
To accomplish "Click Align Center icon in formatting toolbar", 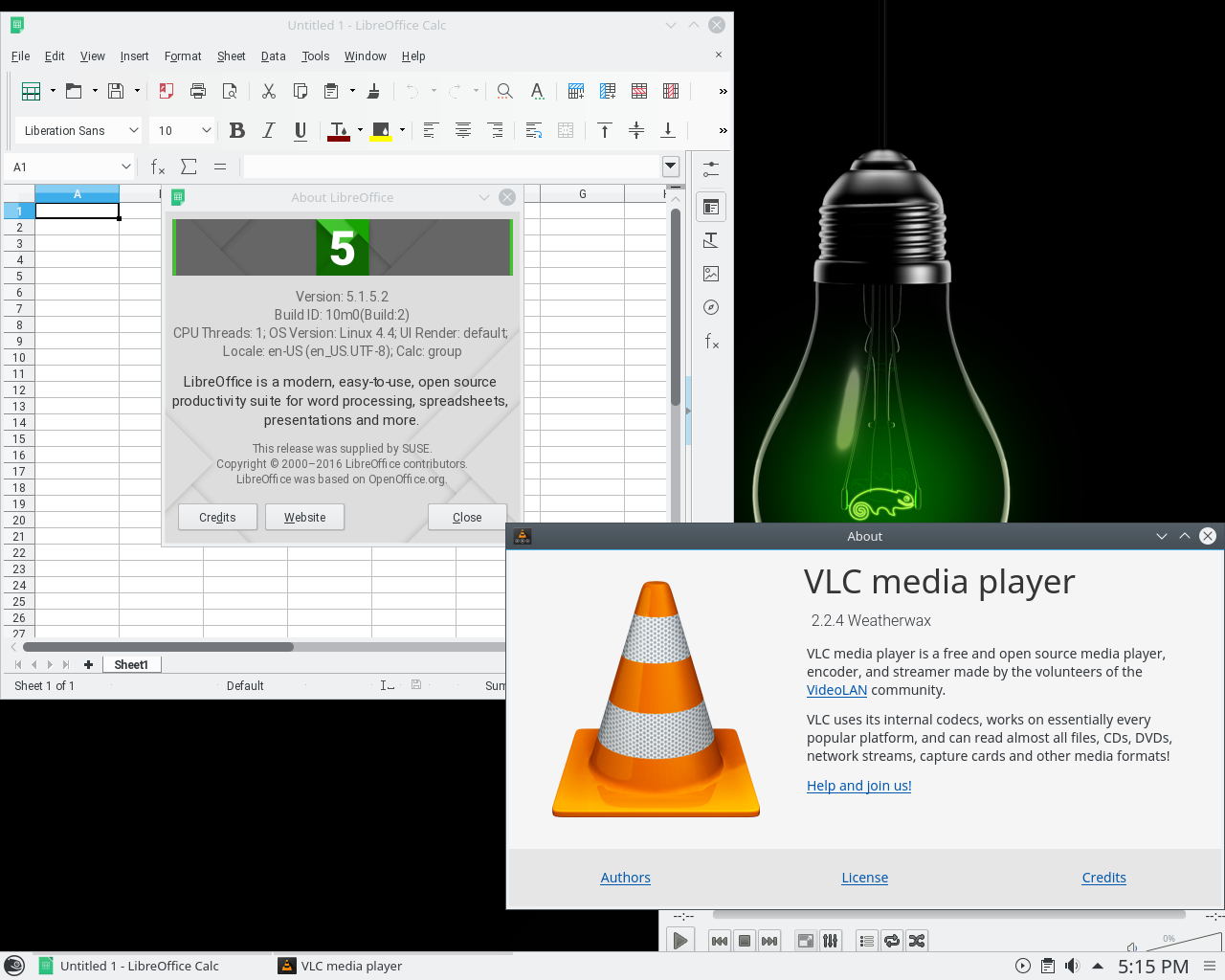I will 463,130.
